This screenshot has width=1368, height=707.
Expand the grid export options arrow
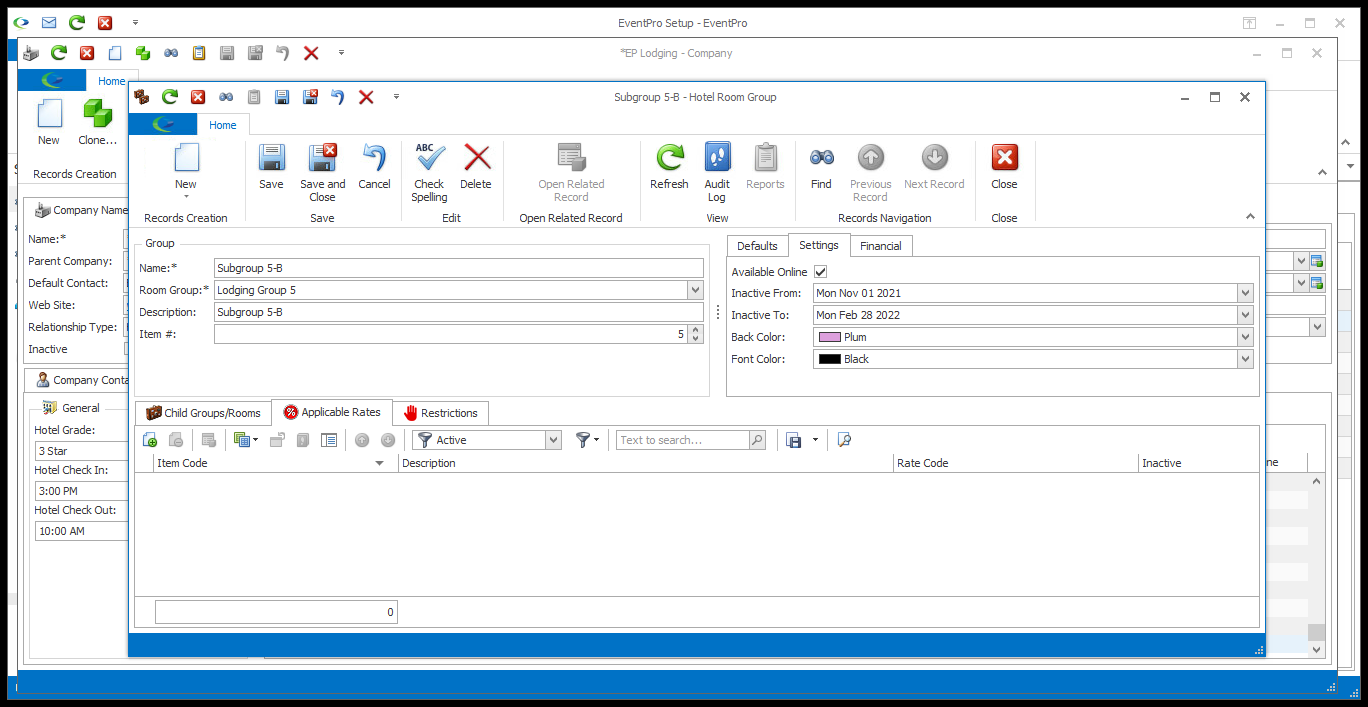point(815,440)
